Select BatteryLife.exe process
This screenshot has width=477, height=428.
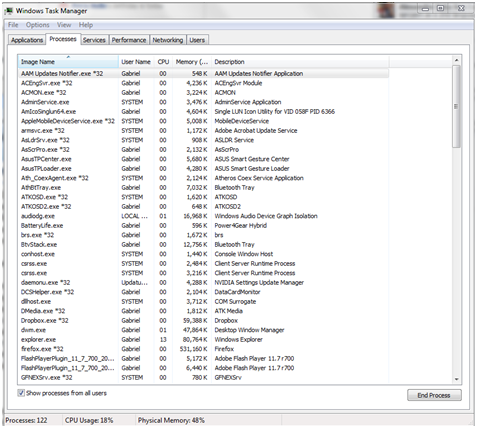tap(203, 225)
